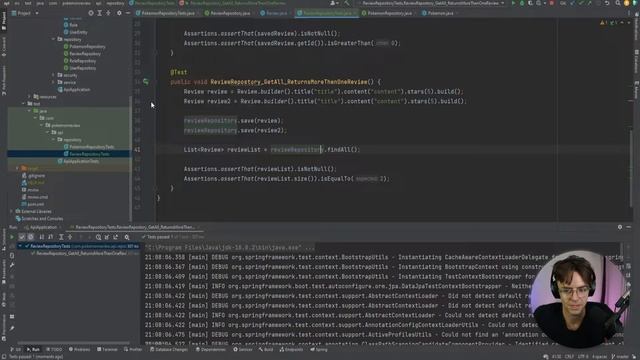Open Search Everywhere magnifier in top toolbar
This screenshot has height=360, width=640.
point(618,3)
